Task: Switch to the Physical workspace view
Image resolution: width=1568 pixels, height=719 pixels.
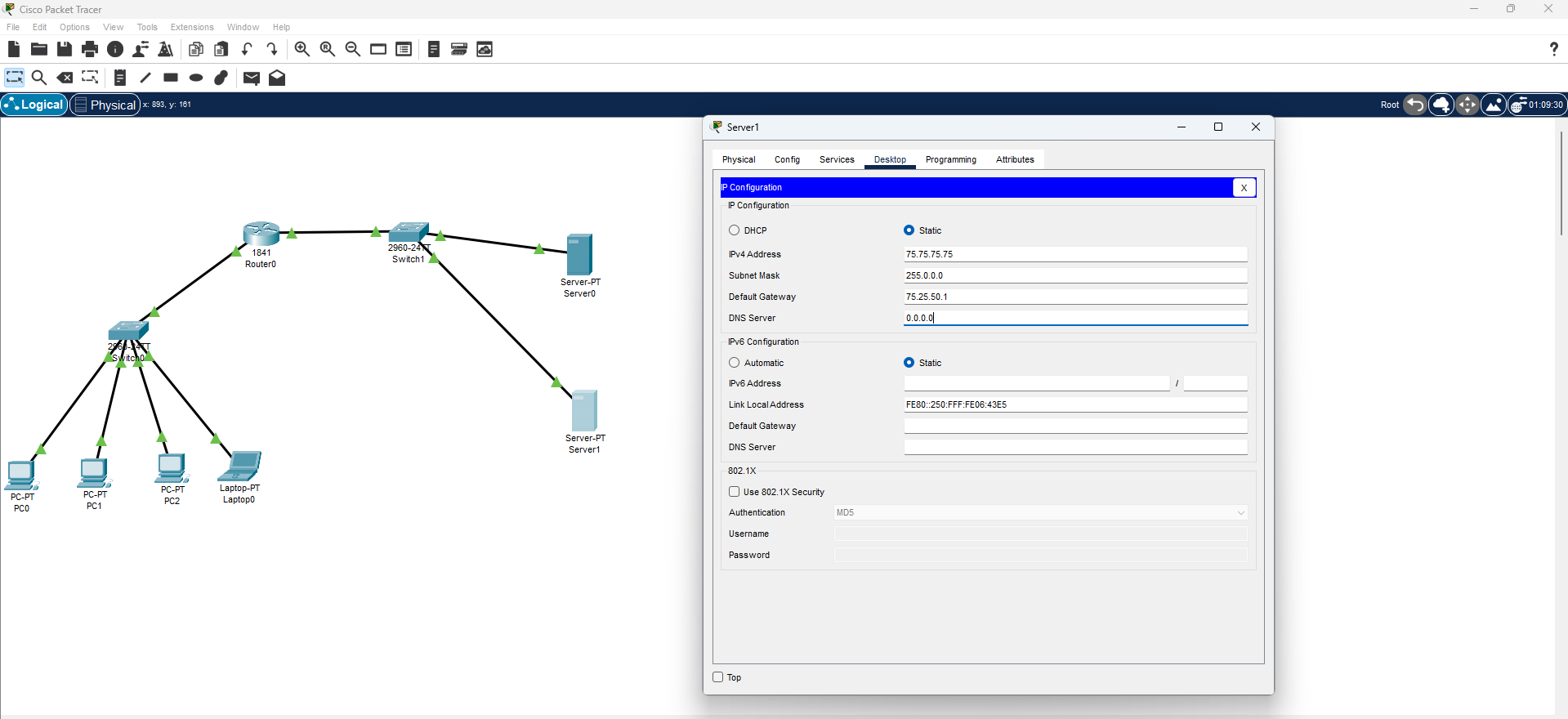Action: click(105, 105)
